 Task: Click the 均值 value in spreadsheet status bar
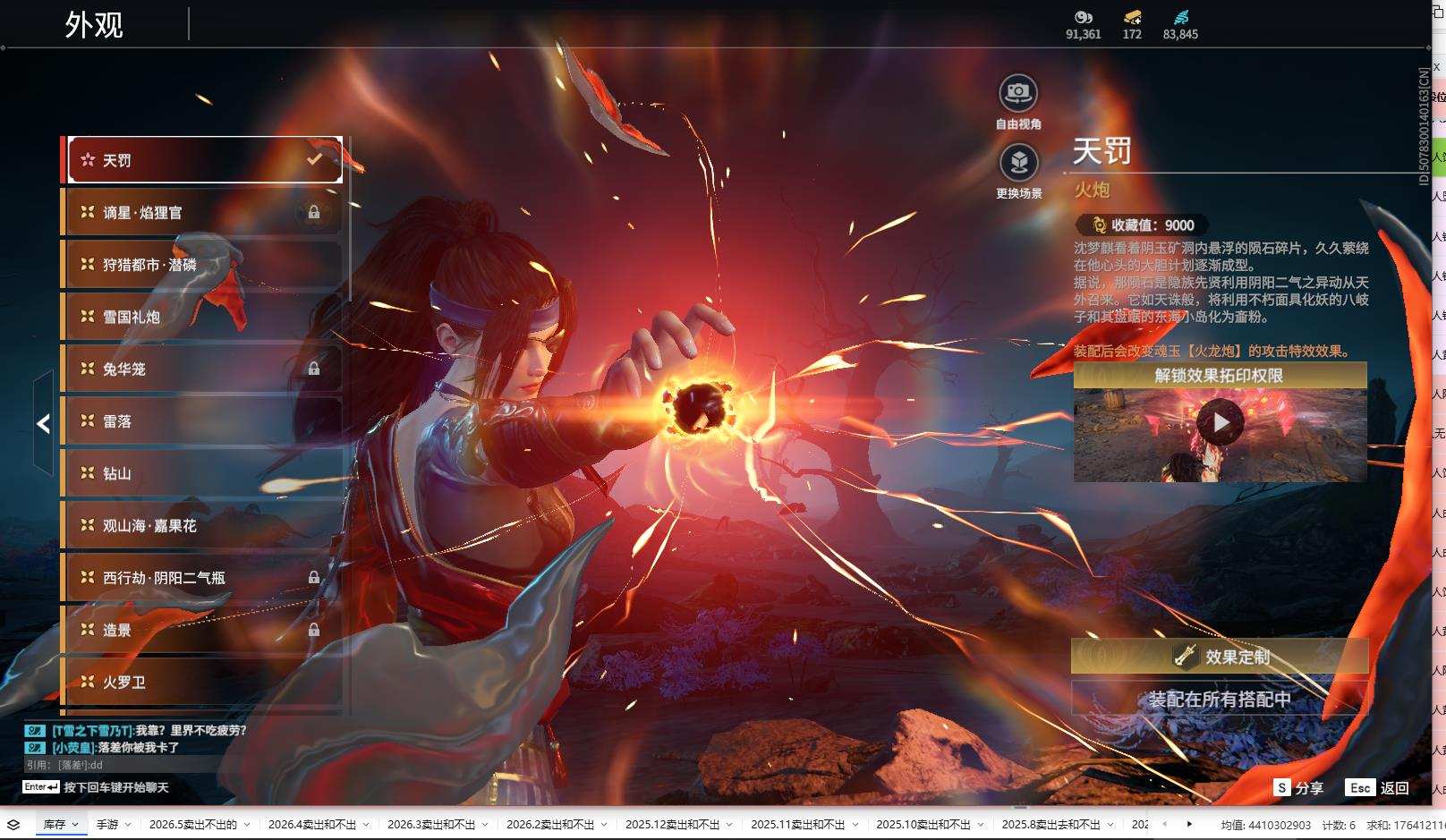coord(1265,825)
